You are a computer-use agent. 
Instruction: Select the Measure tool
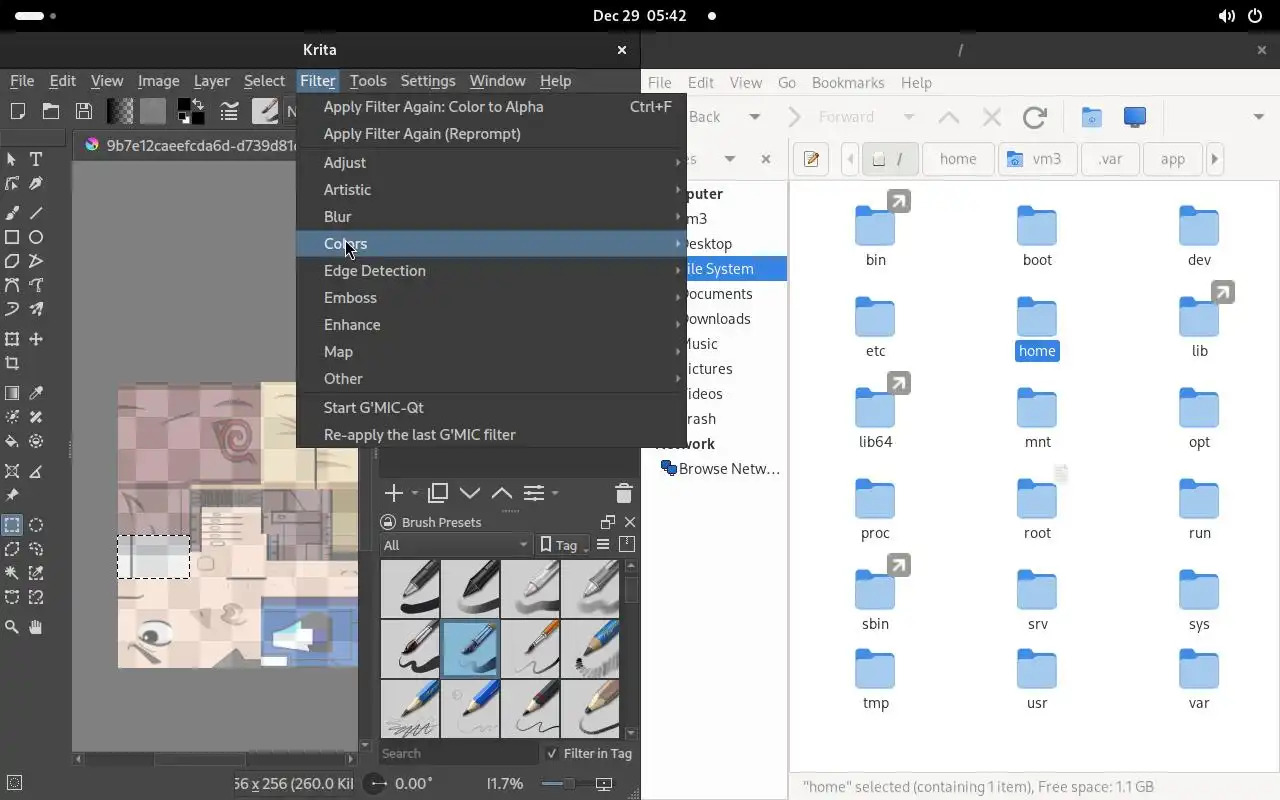pos(36,471)
